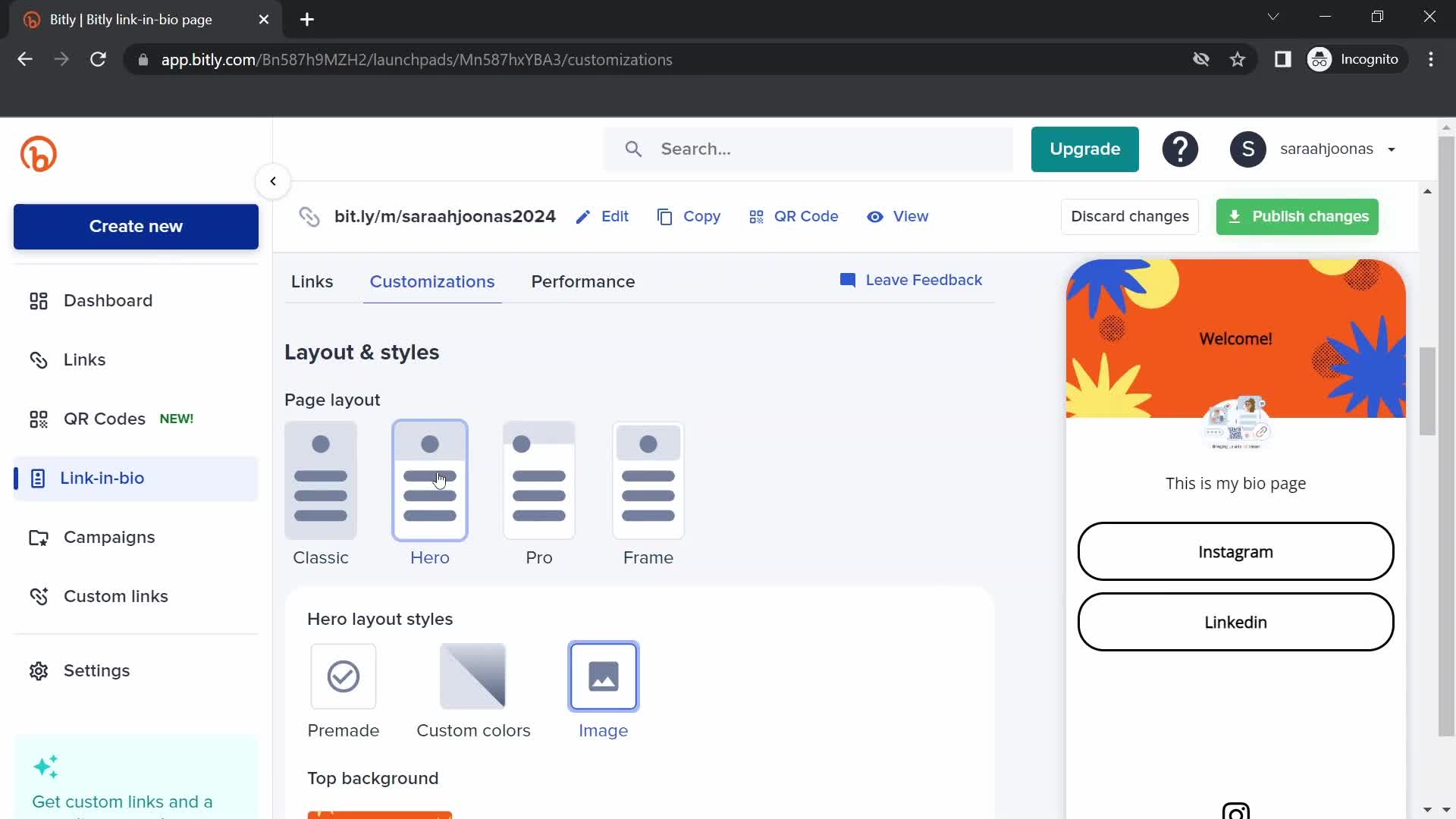The height and width of the screenshot is (819, 1456).
Task: Open the help question mark icon
Action: tap(1180, 149)
